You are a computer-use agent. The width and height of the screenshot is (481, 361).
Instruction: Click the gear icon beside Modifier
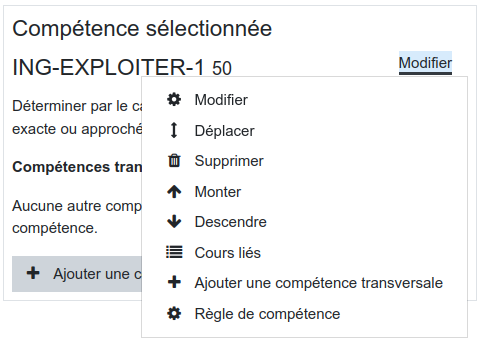[174, 99]
